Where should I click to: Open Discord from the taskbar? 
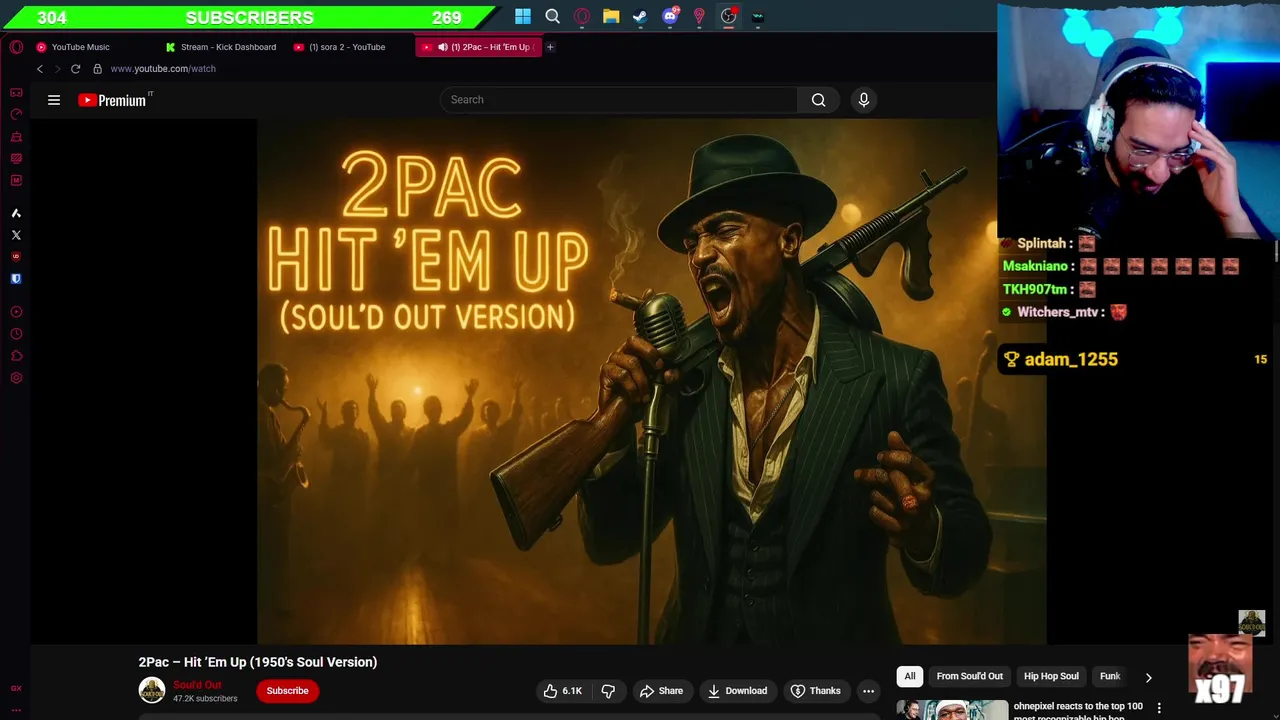(x=670, y=16)
